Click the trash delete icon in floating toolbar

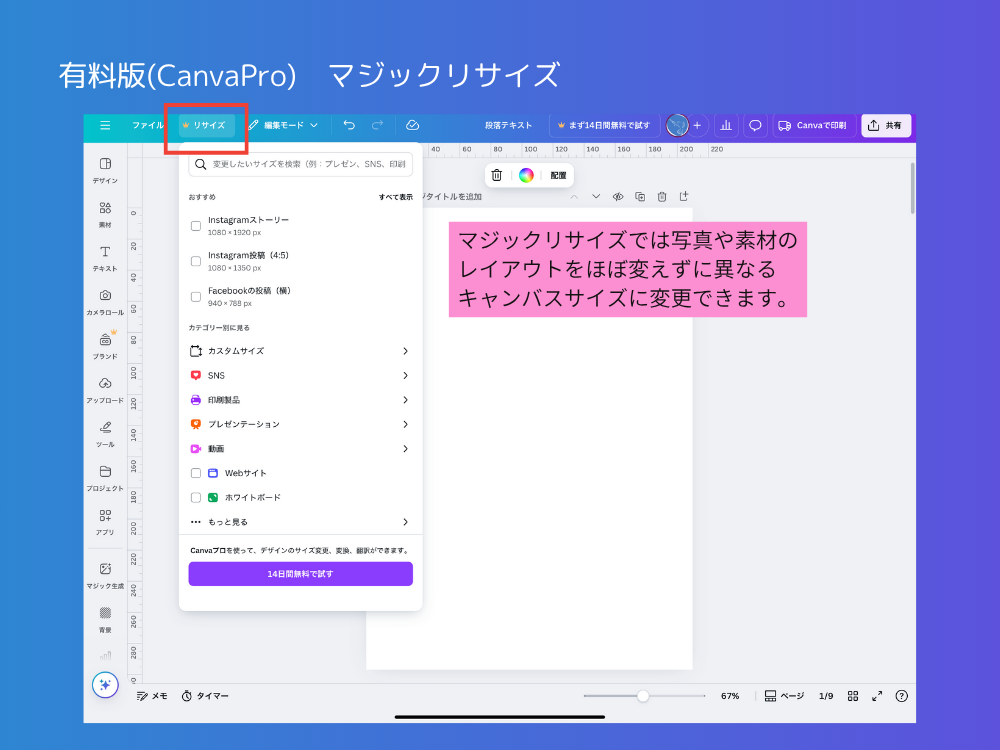coord(497,175)
